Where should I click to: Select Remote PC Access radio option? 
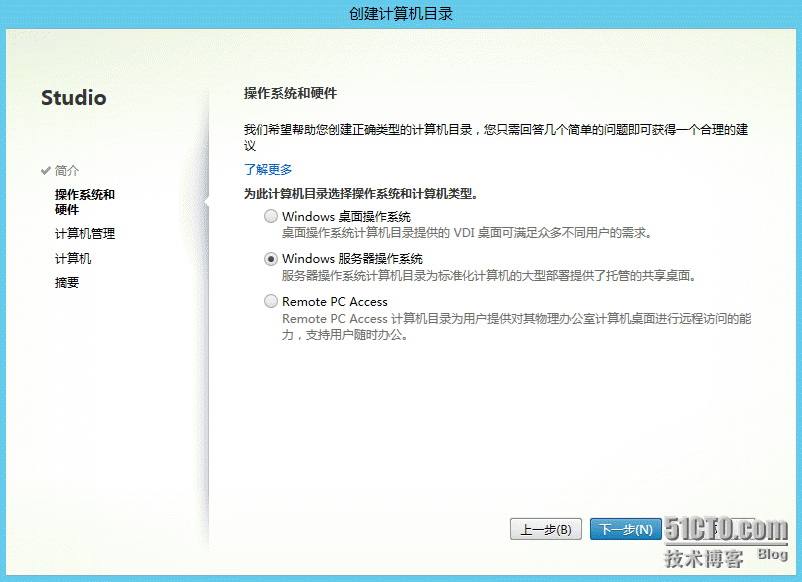coord(271,301)
